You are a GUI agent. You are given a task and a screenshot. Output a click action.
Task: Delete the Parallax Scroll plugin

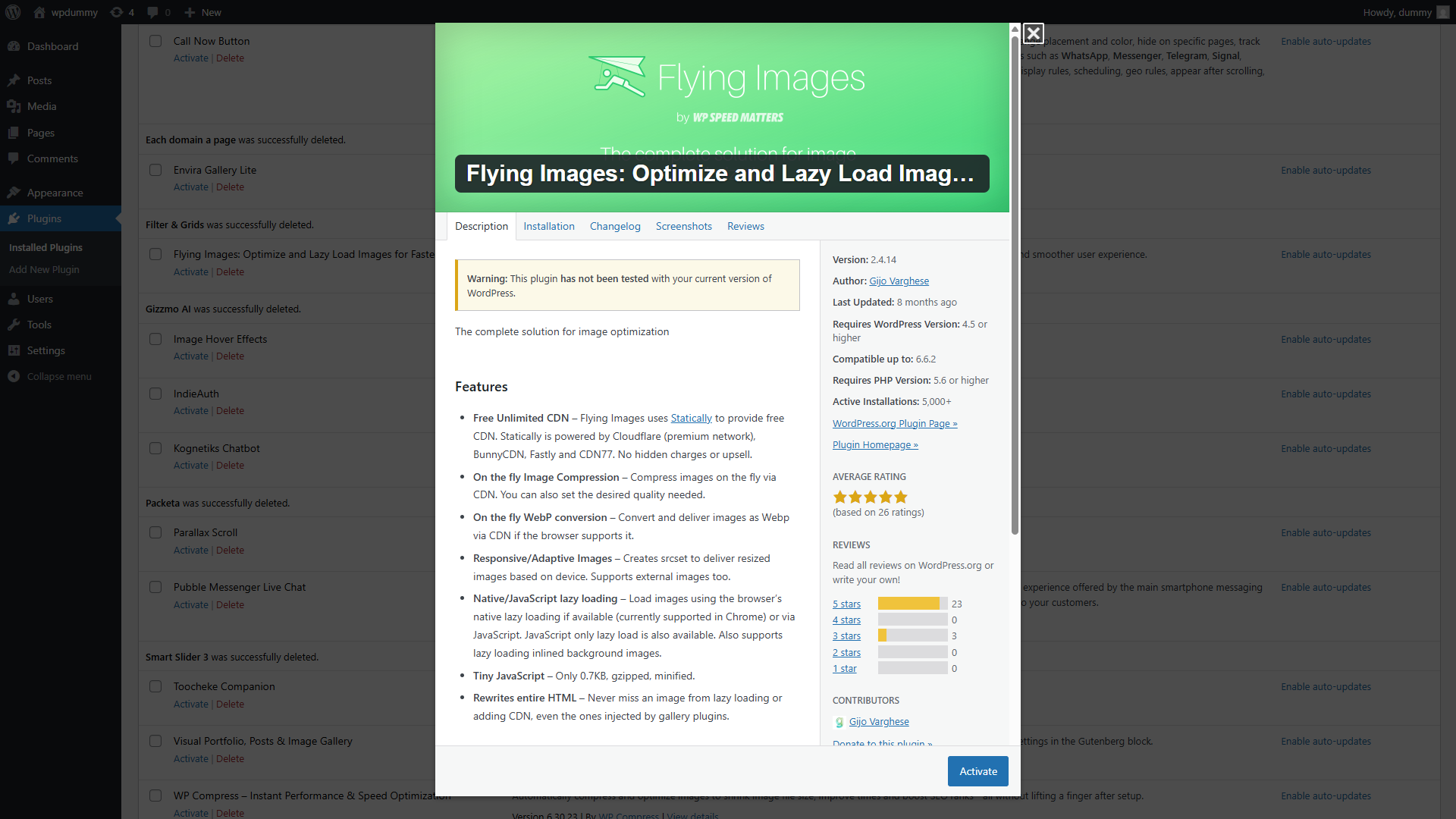point(230,551)
